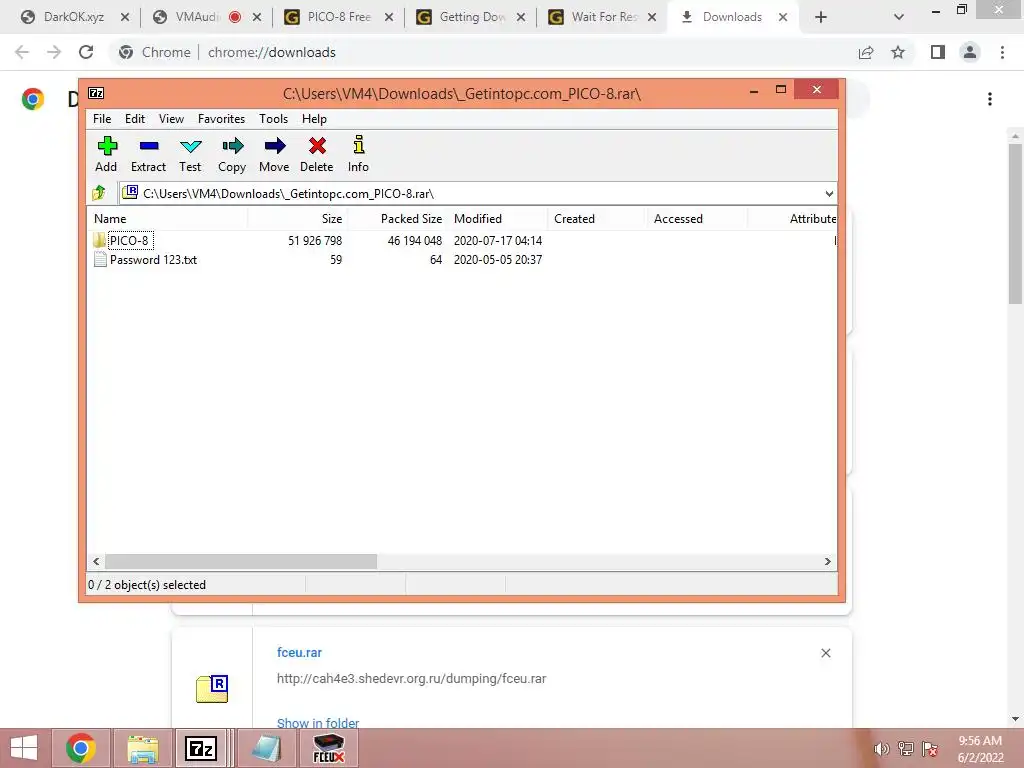This screenshot has height=768, width=1024.
Task: Switch to the PICO-8 Free tab
Action: pos(338,17)
